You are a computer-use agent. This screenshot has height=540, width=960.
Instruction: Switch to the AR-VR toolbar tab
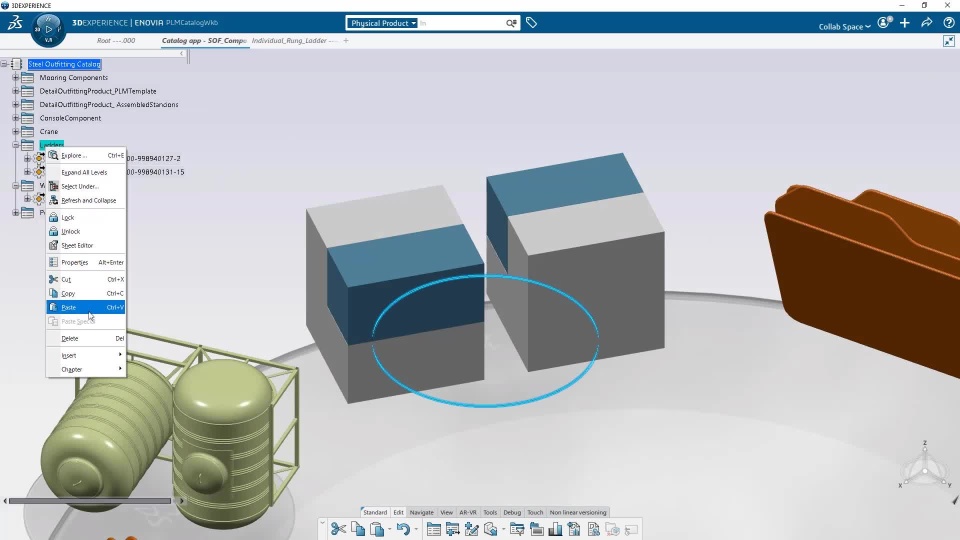click(x=468, y=512)
